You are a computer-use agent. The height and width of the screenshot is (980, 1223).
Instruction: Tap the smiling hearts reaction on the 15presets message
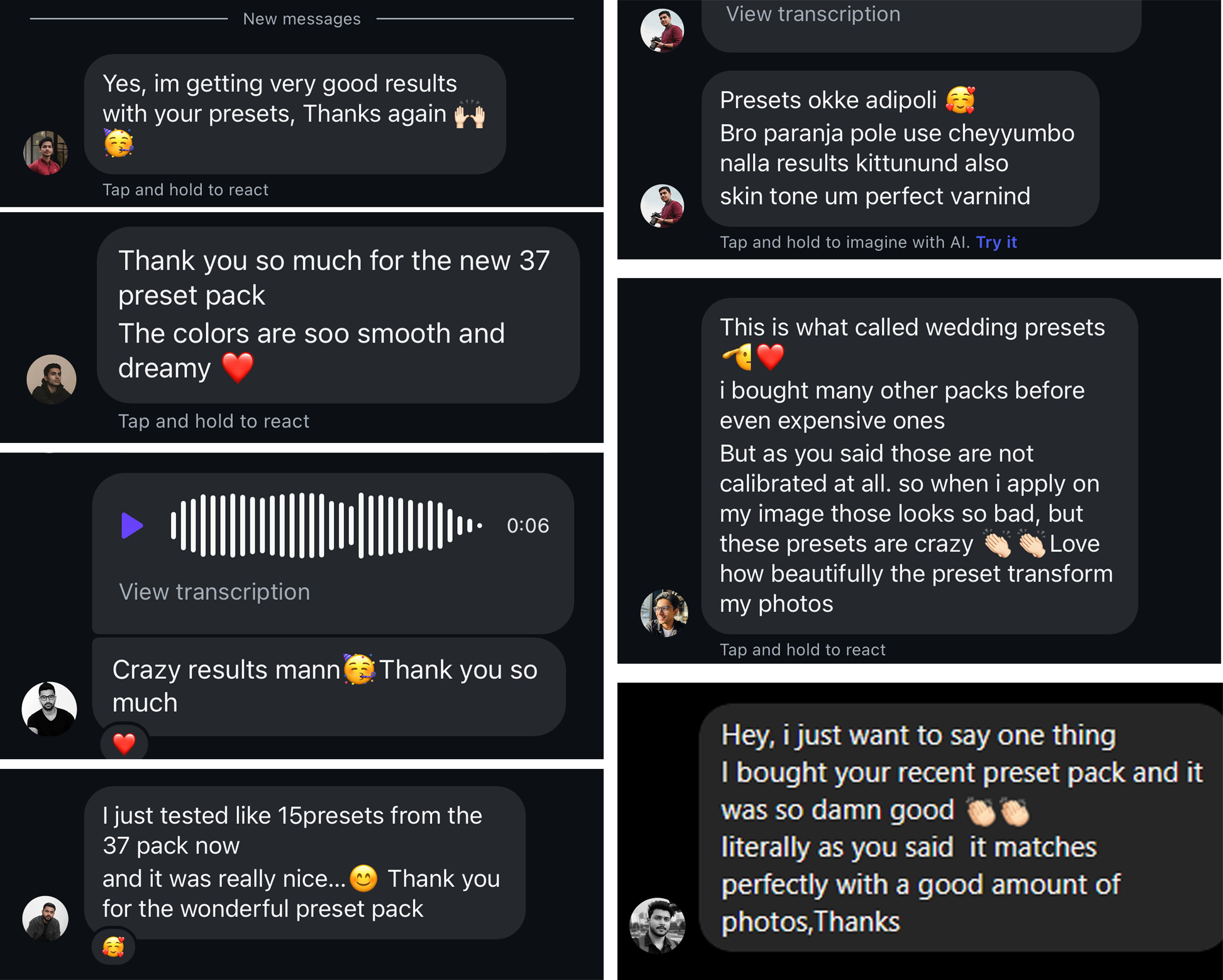pos(113,946)
